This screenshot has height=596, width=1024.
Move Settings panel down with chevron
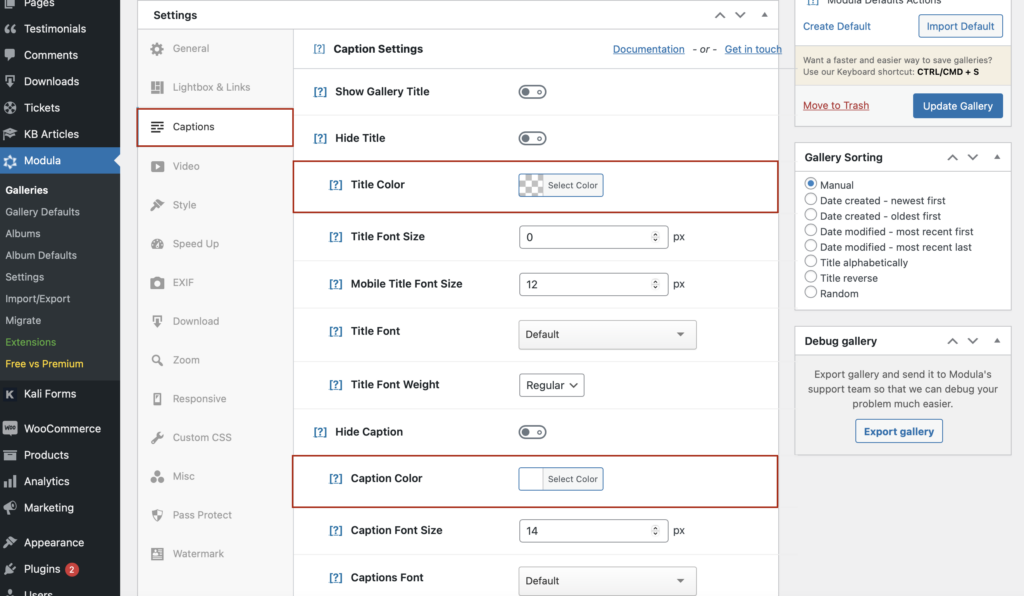740,15
